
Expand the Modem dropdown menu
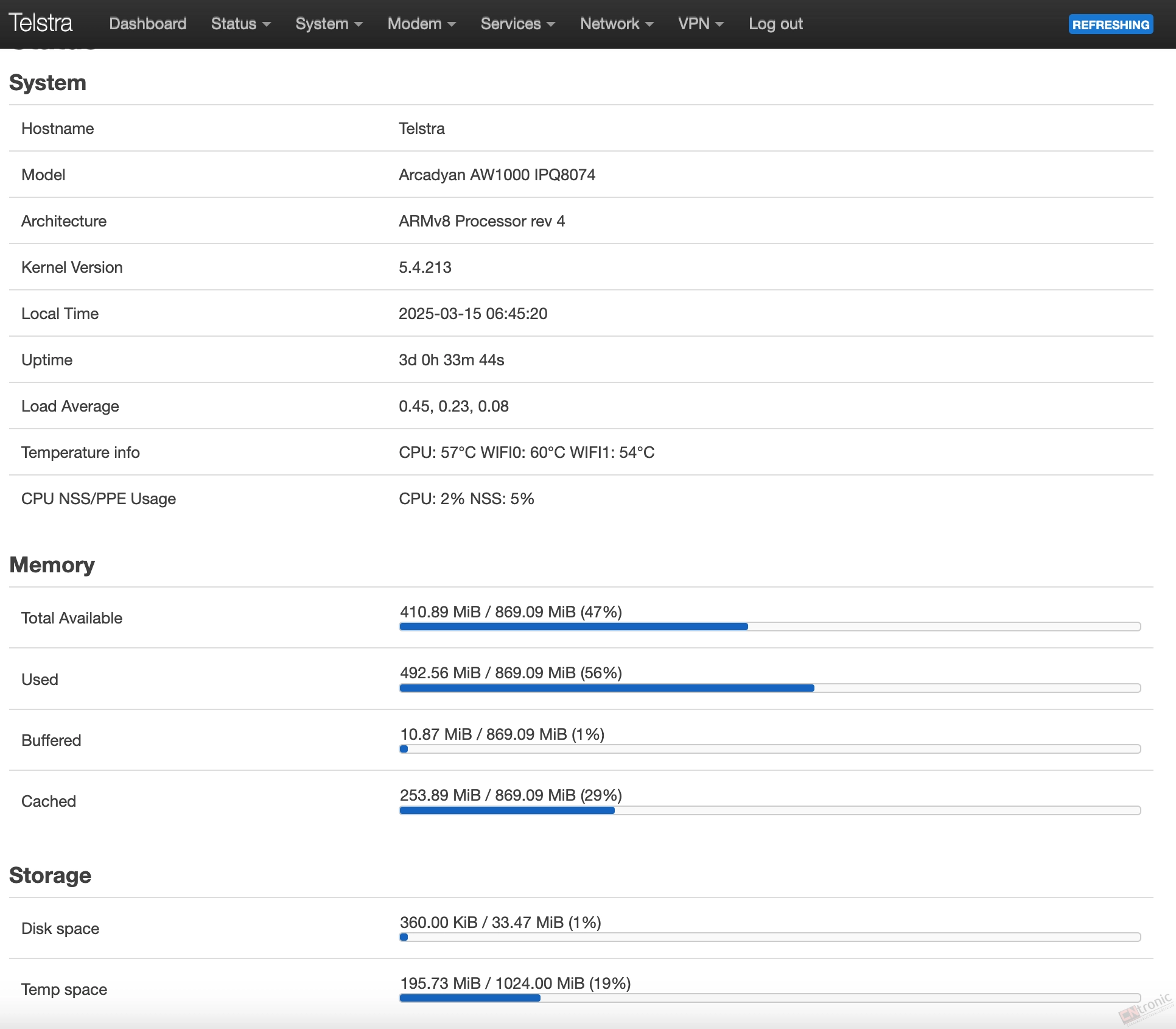click(x=421, y=24)
